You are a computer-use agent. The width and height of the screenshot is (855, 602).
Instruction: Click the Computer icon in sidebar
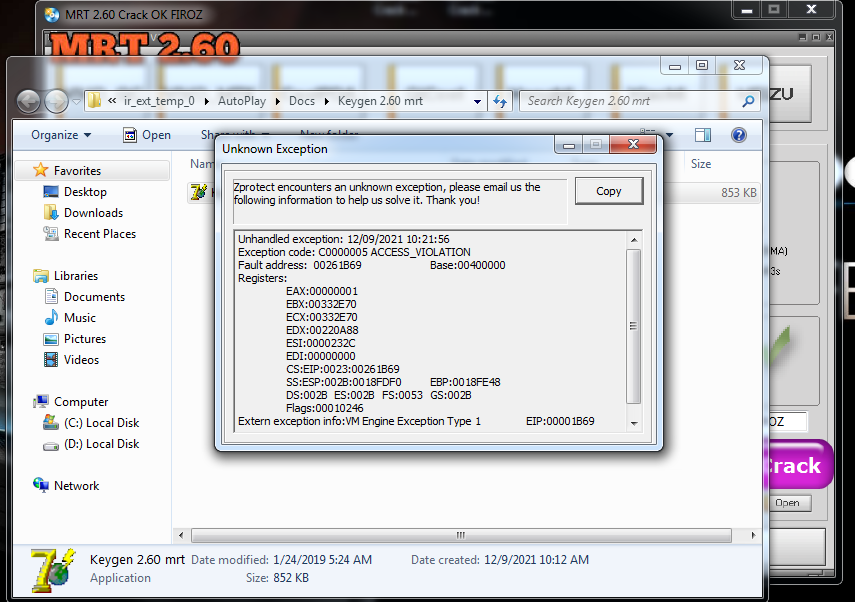41,402
